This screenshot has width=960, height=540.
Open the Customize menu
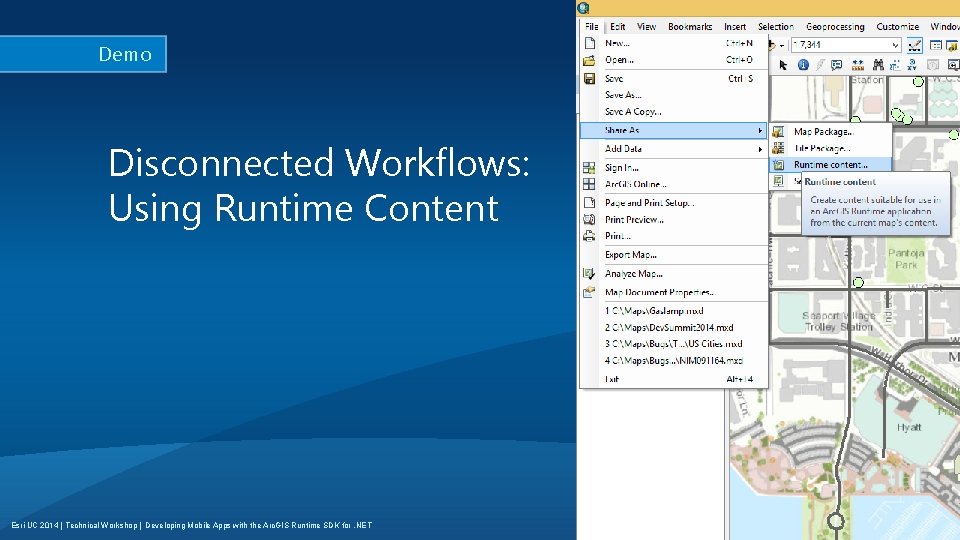point(898,26)
